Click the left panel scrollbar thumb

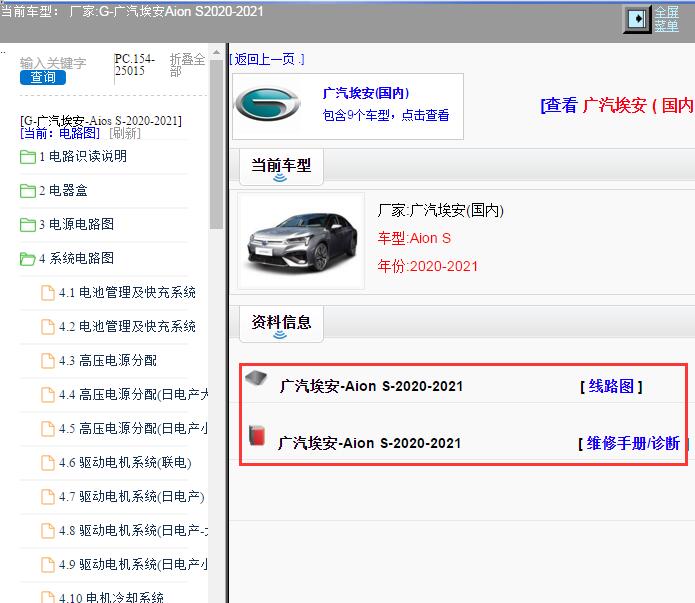pyautogui.click(x=216, y=144)
